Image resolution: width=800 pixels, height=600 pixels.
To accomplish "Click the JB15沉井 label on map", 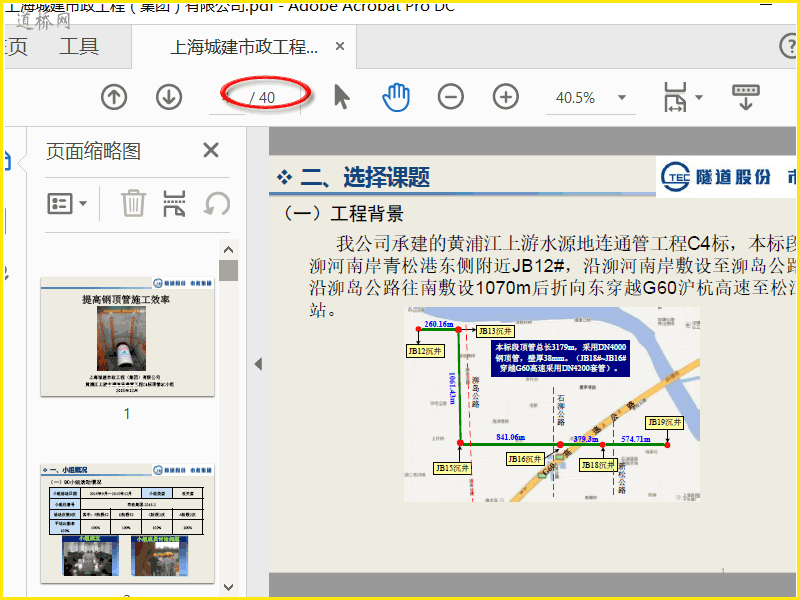I will click(452, 468).
